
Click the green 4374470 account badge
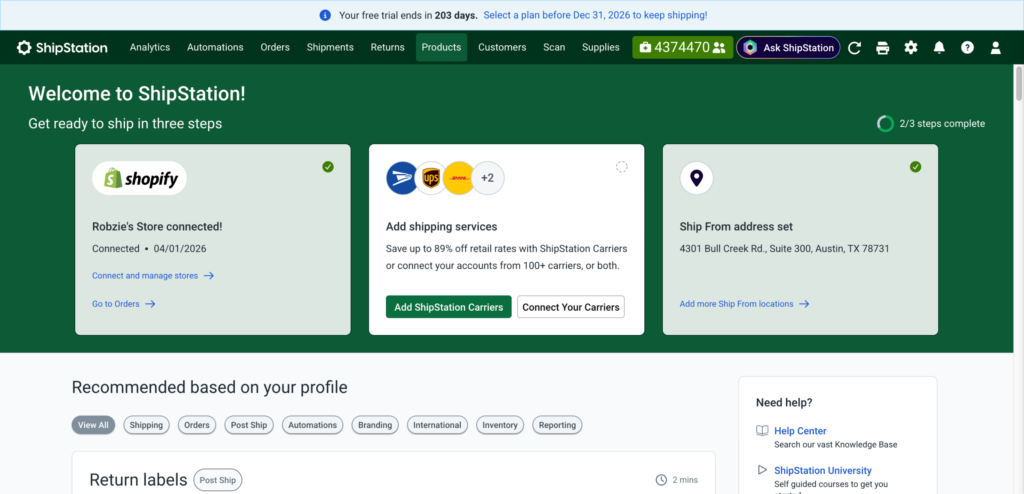point(682,48)
